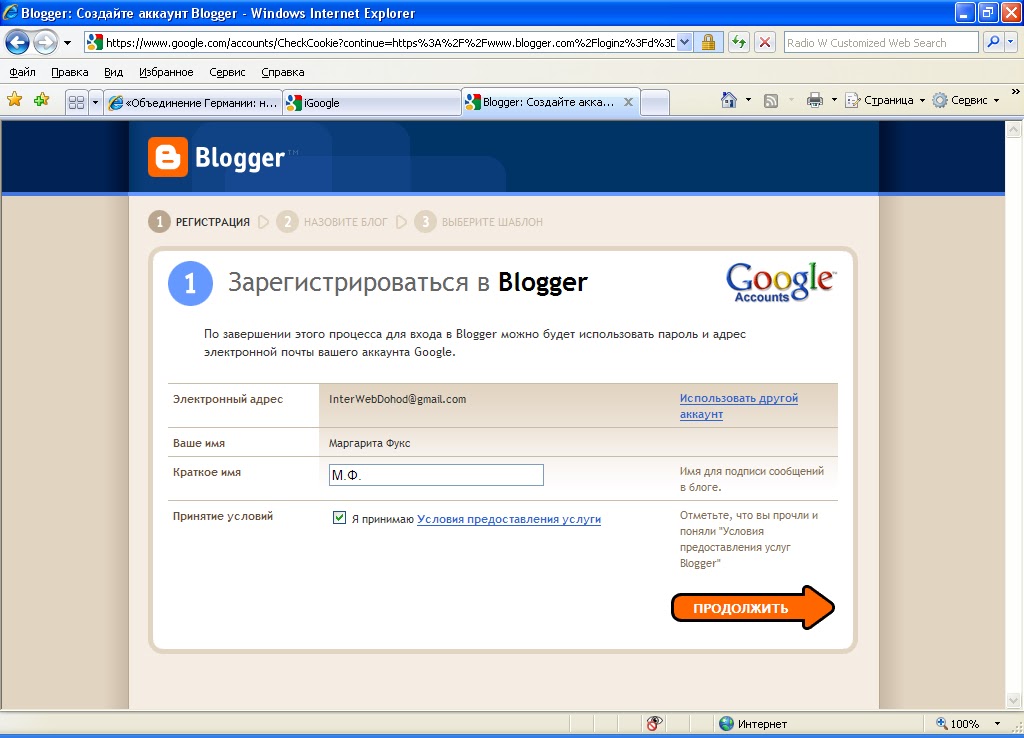The image size is (1024, 738).
Task: Click the Add to Favorites star-plus icon
Action: 41,100
